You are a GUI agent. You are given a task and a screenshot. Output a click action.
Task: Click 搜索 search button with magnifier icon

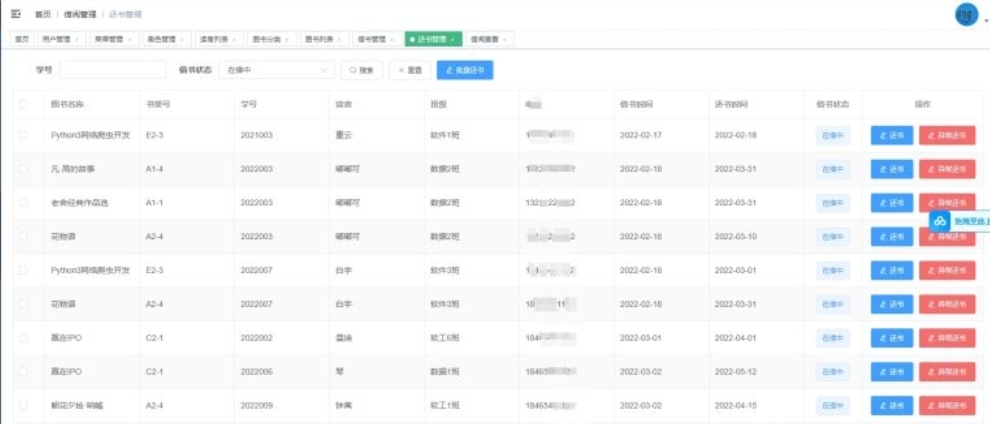pos(362,70)
